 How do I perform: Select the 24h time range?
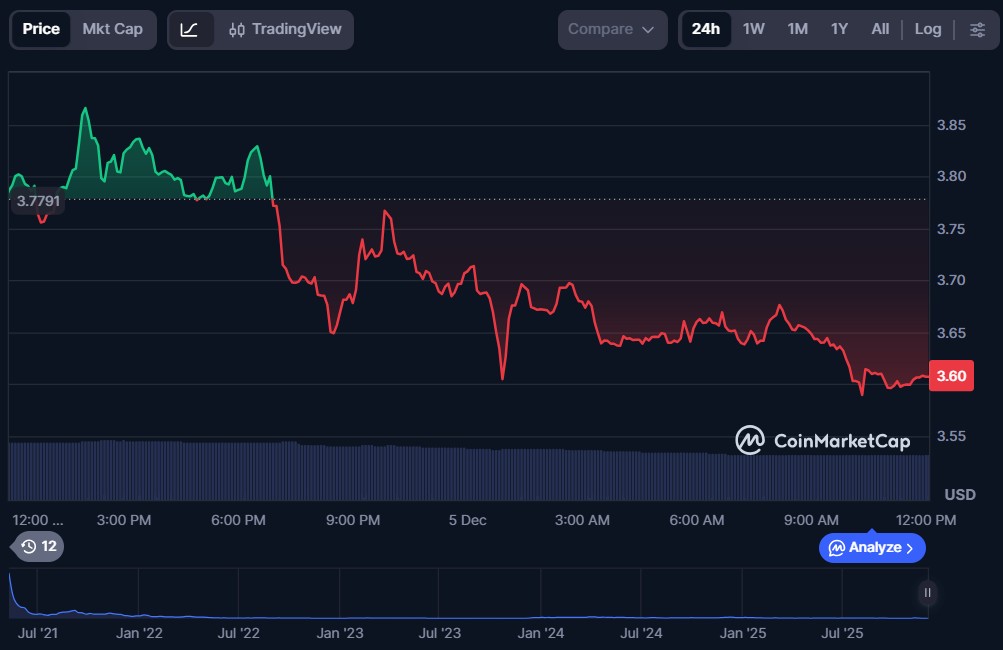pos(705,29)
